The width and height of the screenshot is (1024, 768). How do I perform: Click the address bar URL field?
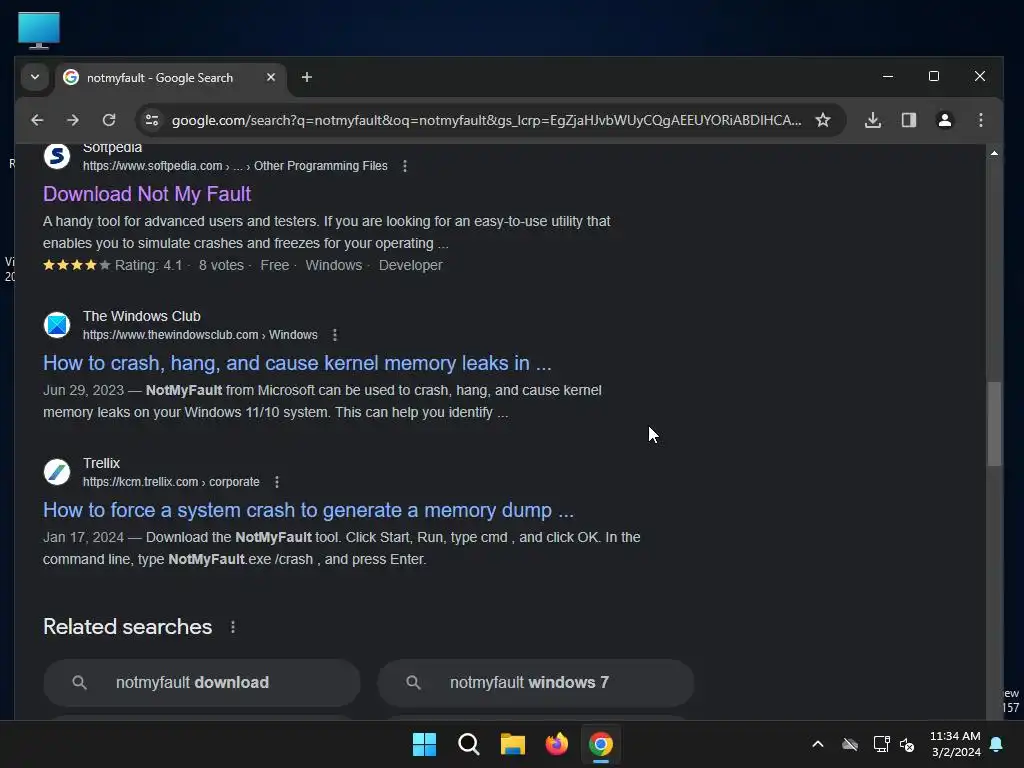pyautogui.click(x=486, y=120)
